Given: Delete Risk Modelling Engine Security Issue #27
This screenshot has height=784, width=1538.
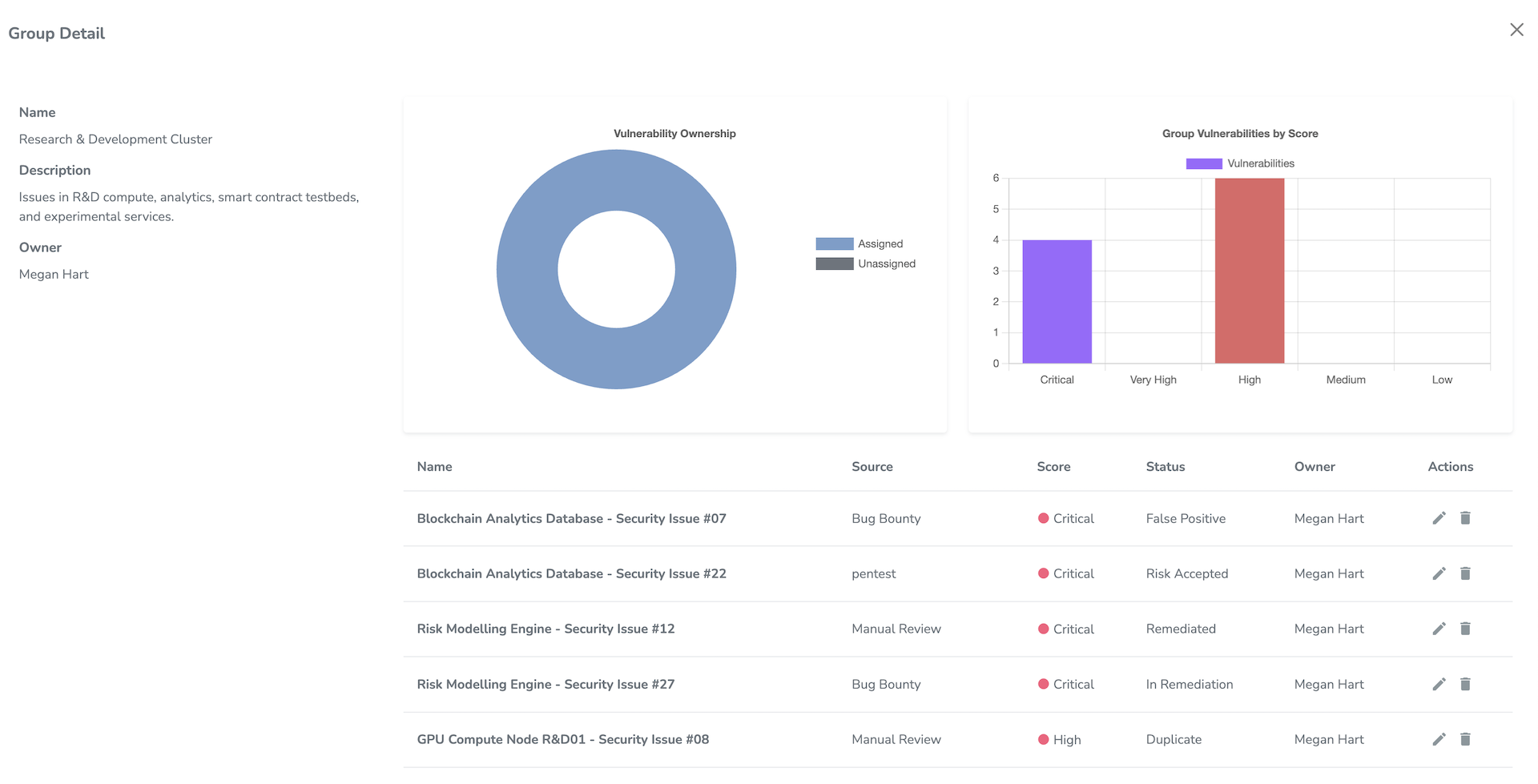Looking at the screenshot, I should pyautogui.click(x=1465, y=684).
